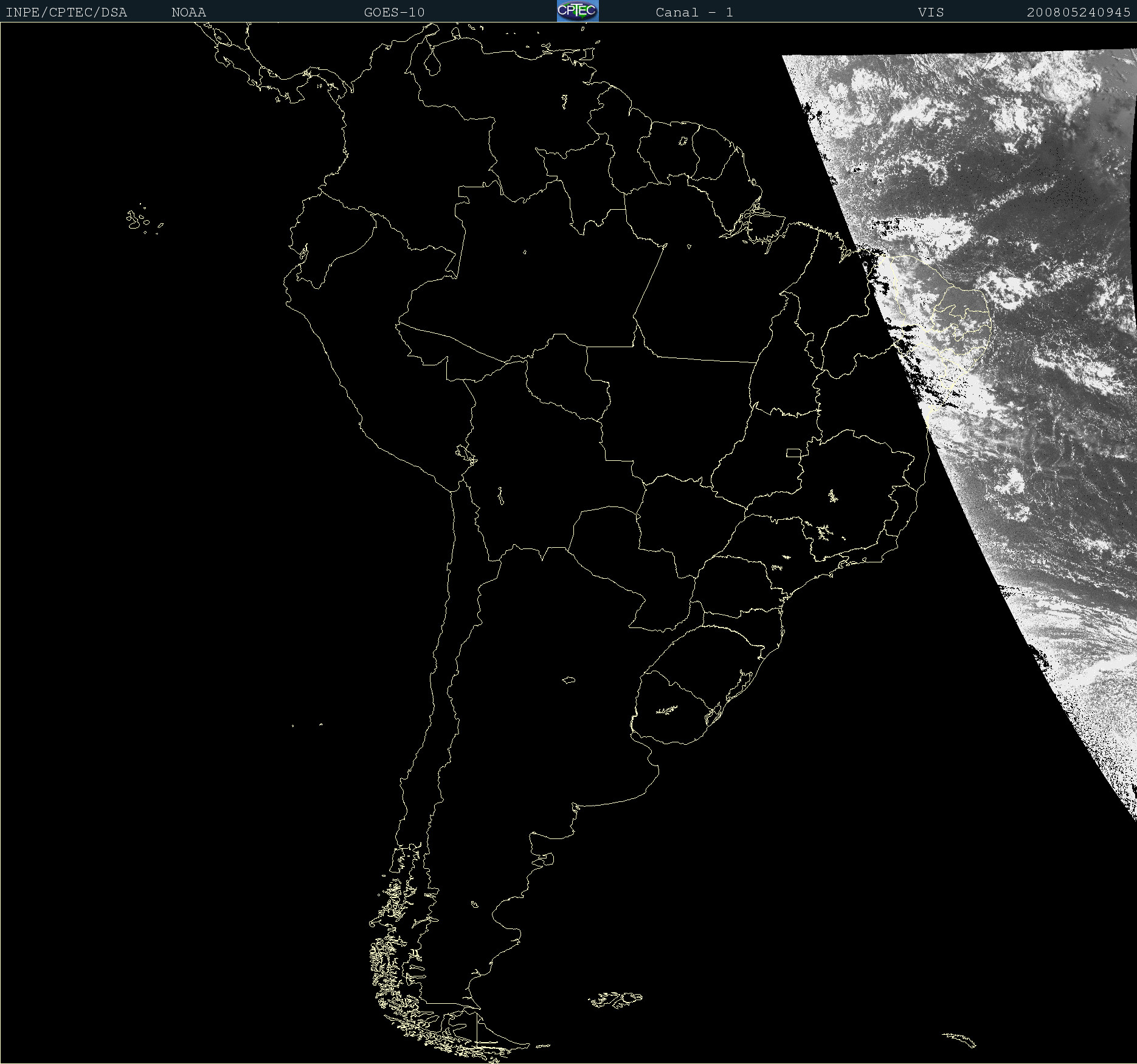
Task: Click the GOES-10 satellite label
Action: click(394, 12)
